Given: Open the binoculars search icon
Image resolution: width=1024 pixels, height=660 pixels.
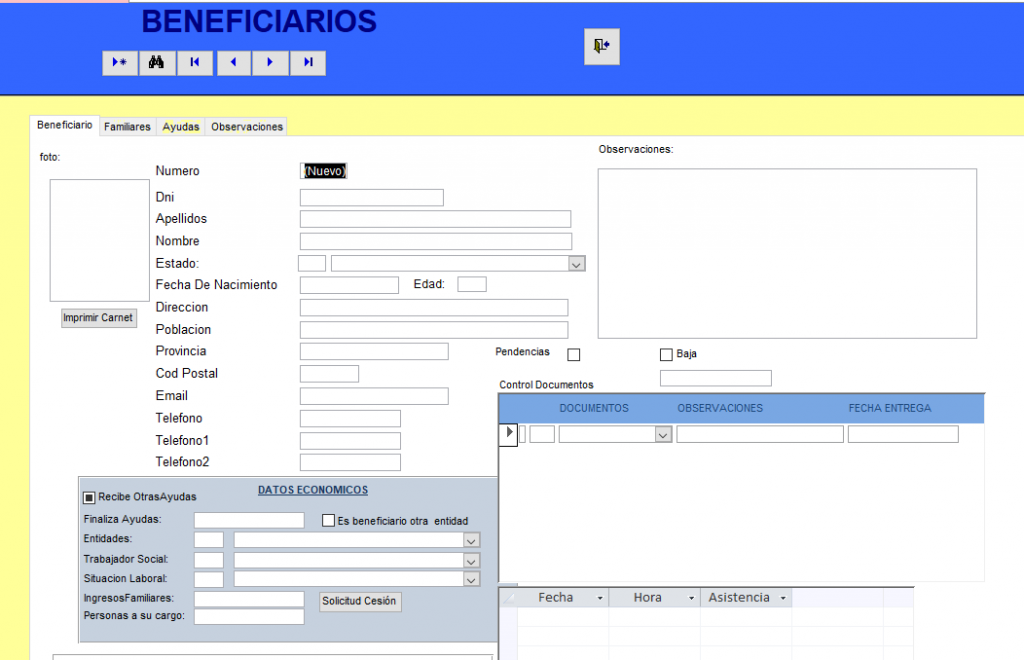Looking at the screenshot, I should (156, 63).
